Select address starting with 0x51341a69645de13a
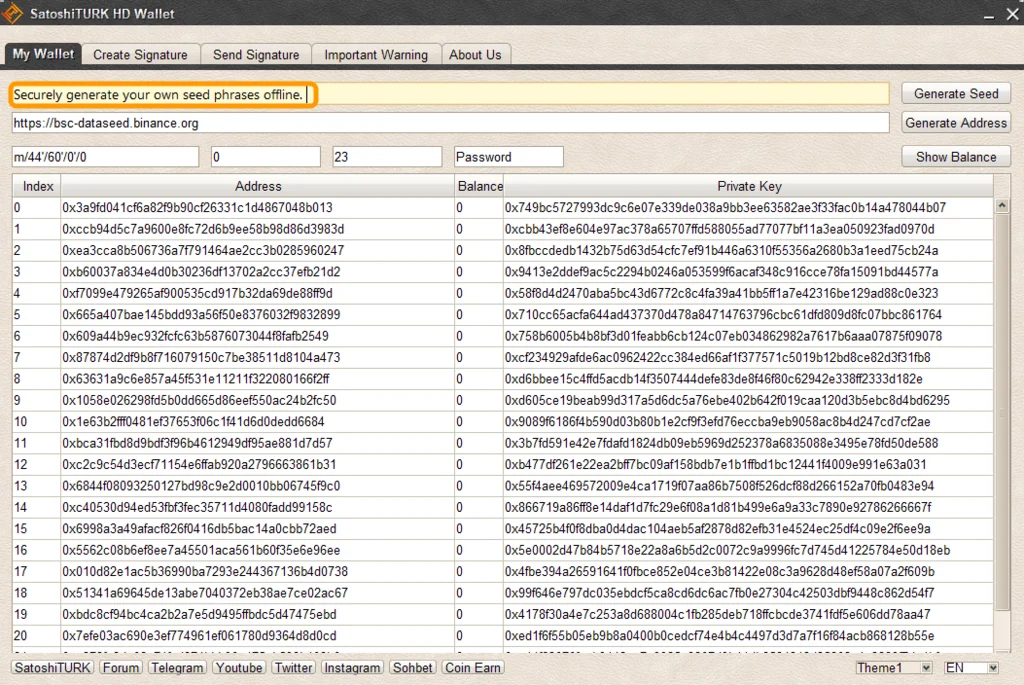 click(x=205, y=593)
